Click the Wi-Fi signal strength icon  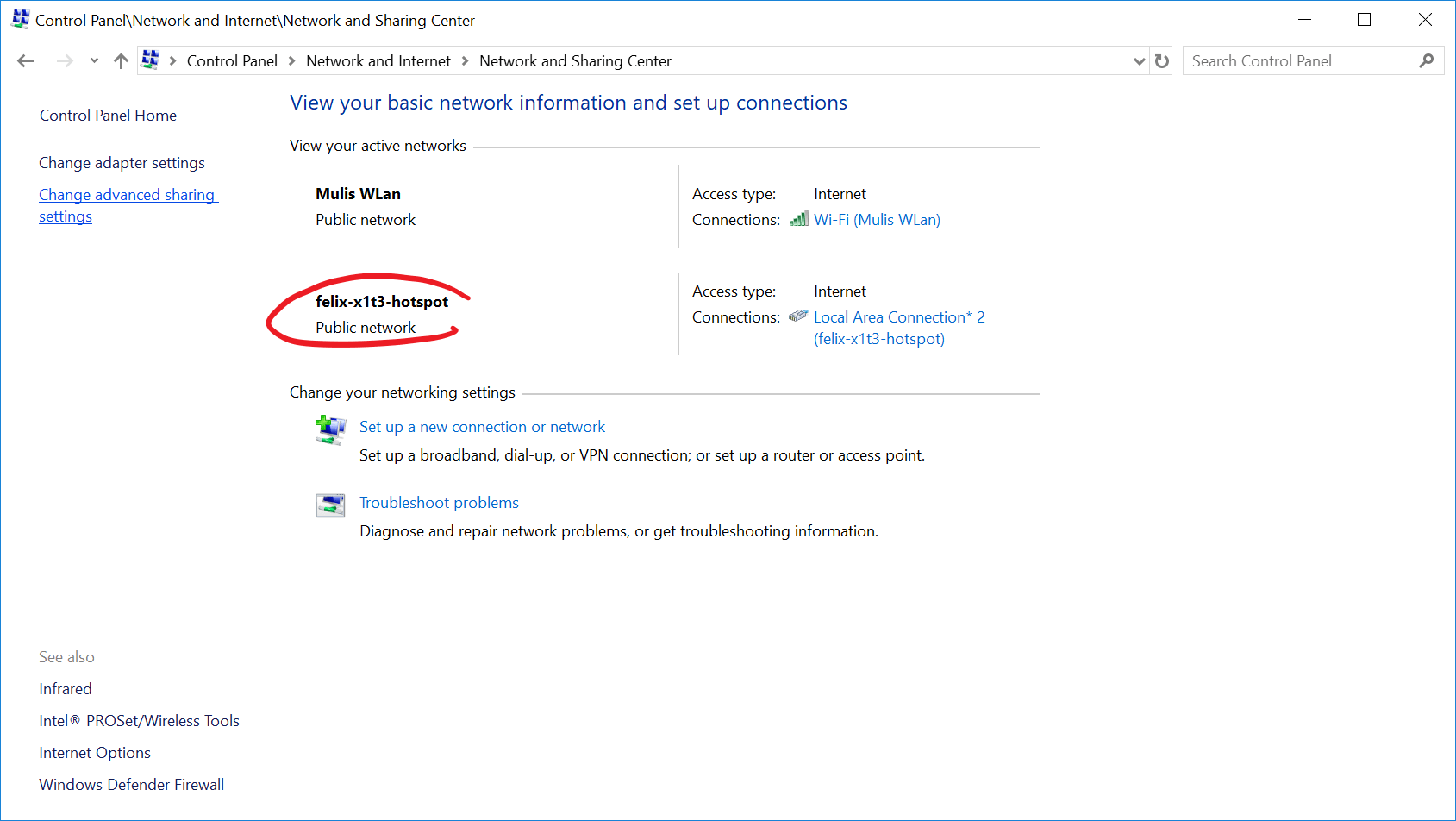[x=798, y=219]
